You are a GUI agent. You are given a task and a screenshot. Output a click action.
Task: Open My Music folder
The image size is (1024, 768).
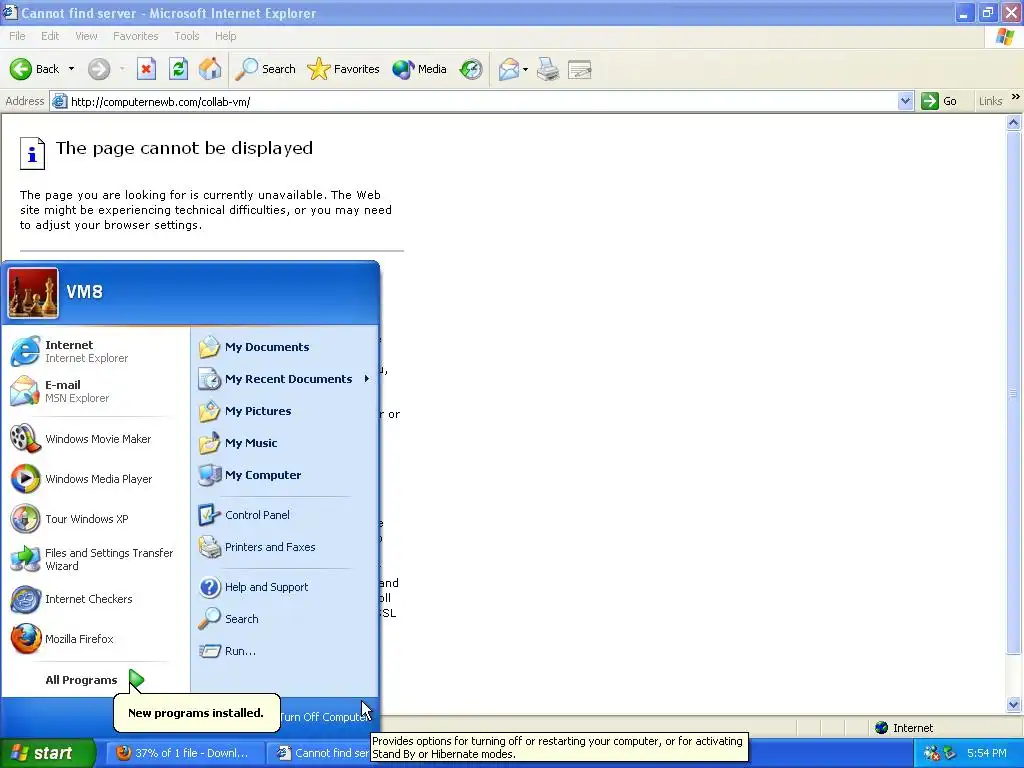click(x=285, y=443)
